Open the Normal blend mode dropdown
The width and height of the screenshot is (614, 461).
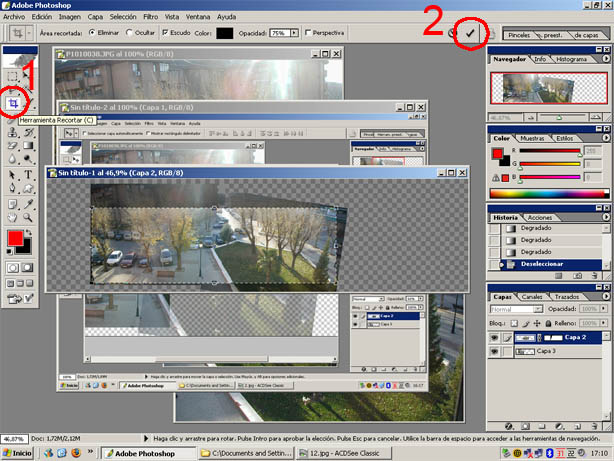[538, 309]
